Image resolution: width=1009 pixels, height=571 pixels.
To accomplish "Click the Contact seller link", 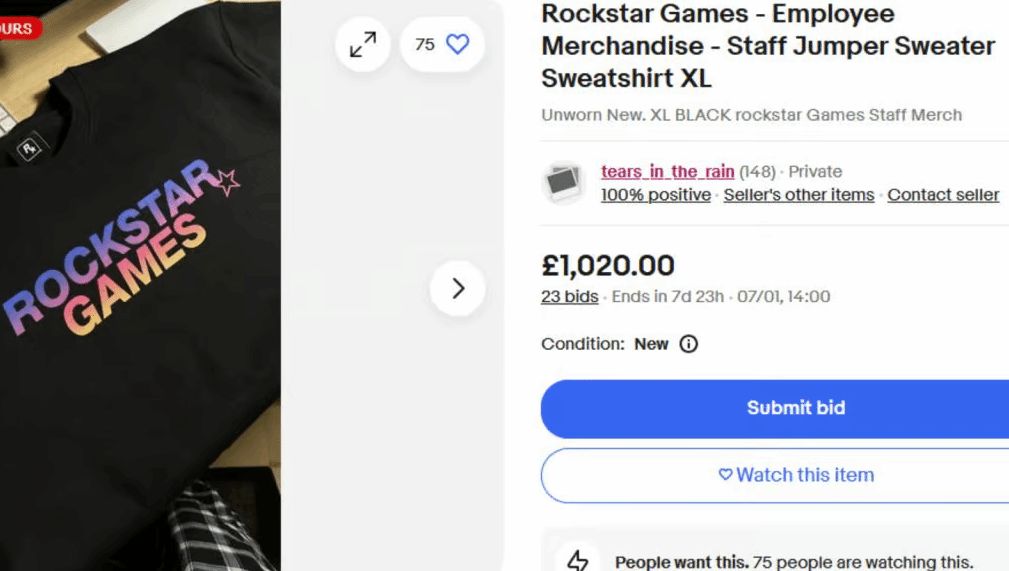I will pyautogui.click(x=943, y=195).
